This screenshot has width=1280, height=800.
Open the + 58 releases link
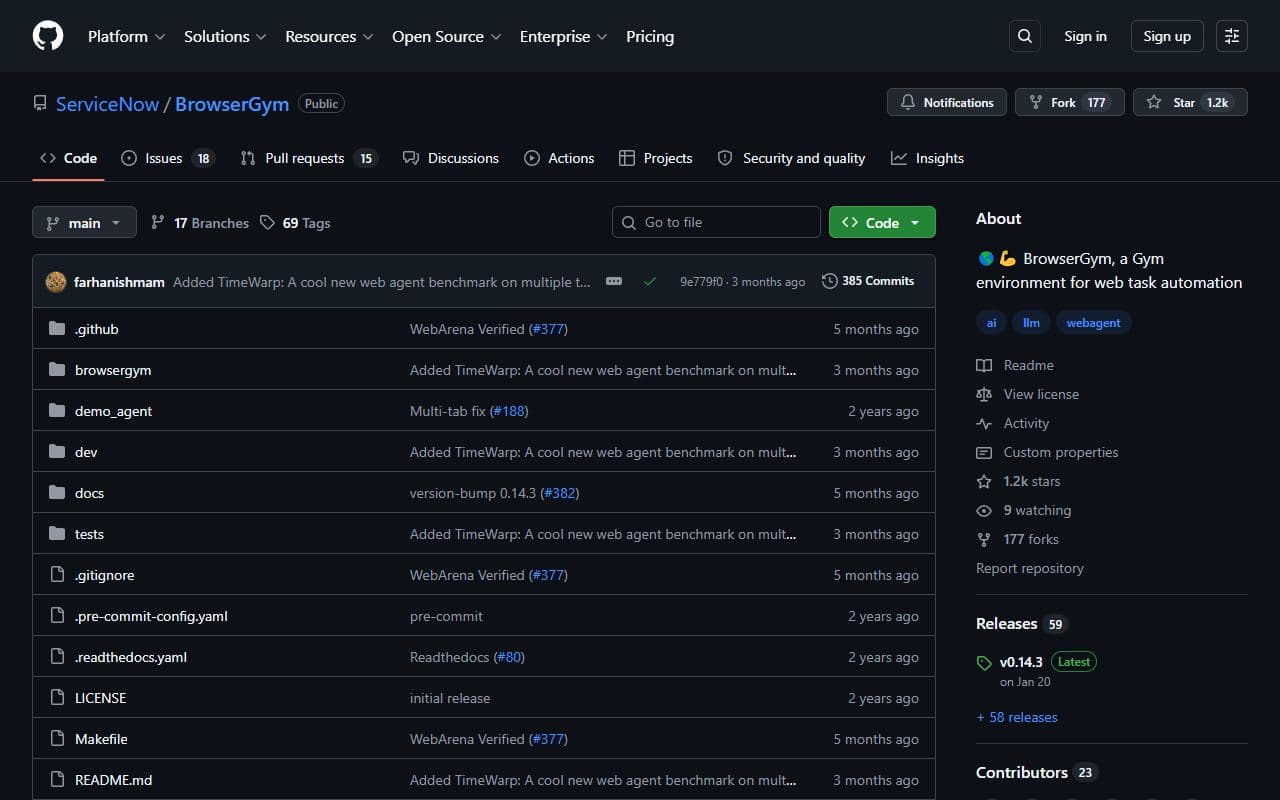click(1017, 717)
